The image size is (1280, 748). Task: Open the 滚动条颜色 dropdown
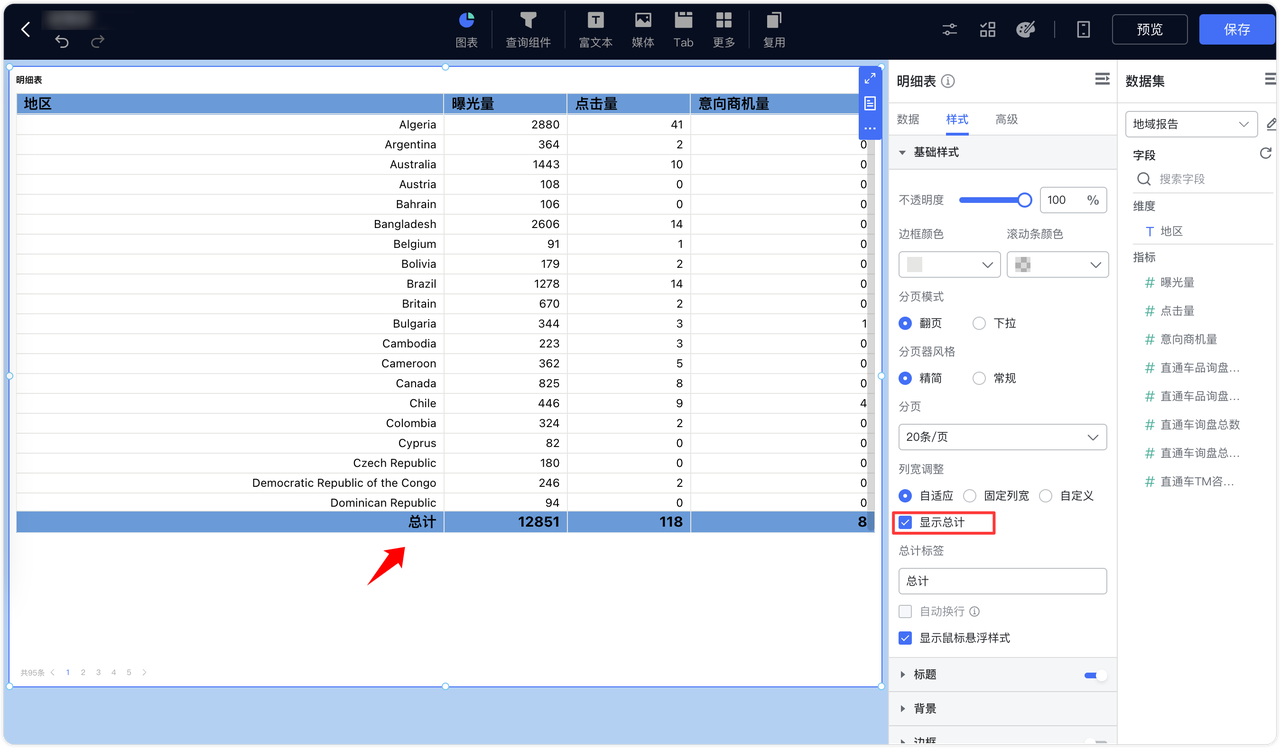(x=1058, y=264)
